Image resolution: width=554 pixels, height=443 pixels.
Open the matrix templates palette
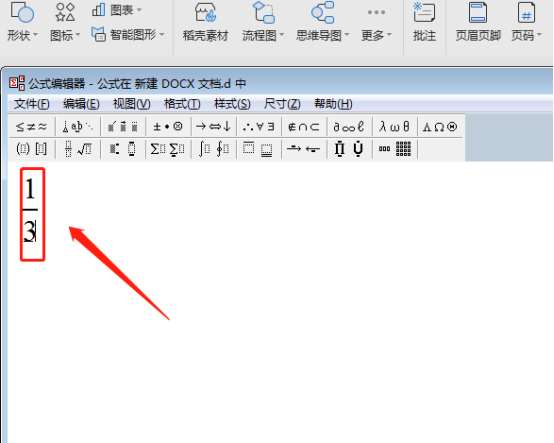394,149
